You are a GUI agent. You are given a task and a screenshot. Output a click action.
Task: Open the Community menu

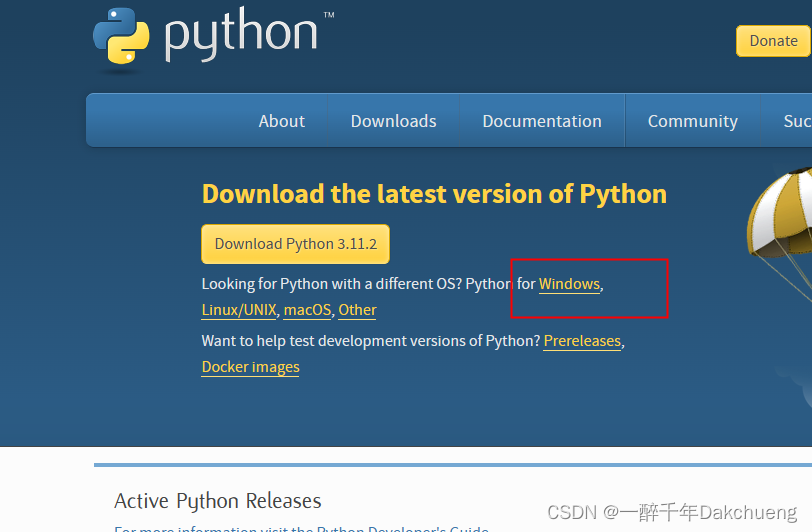pos(692,121)
